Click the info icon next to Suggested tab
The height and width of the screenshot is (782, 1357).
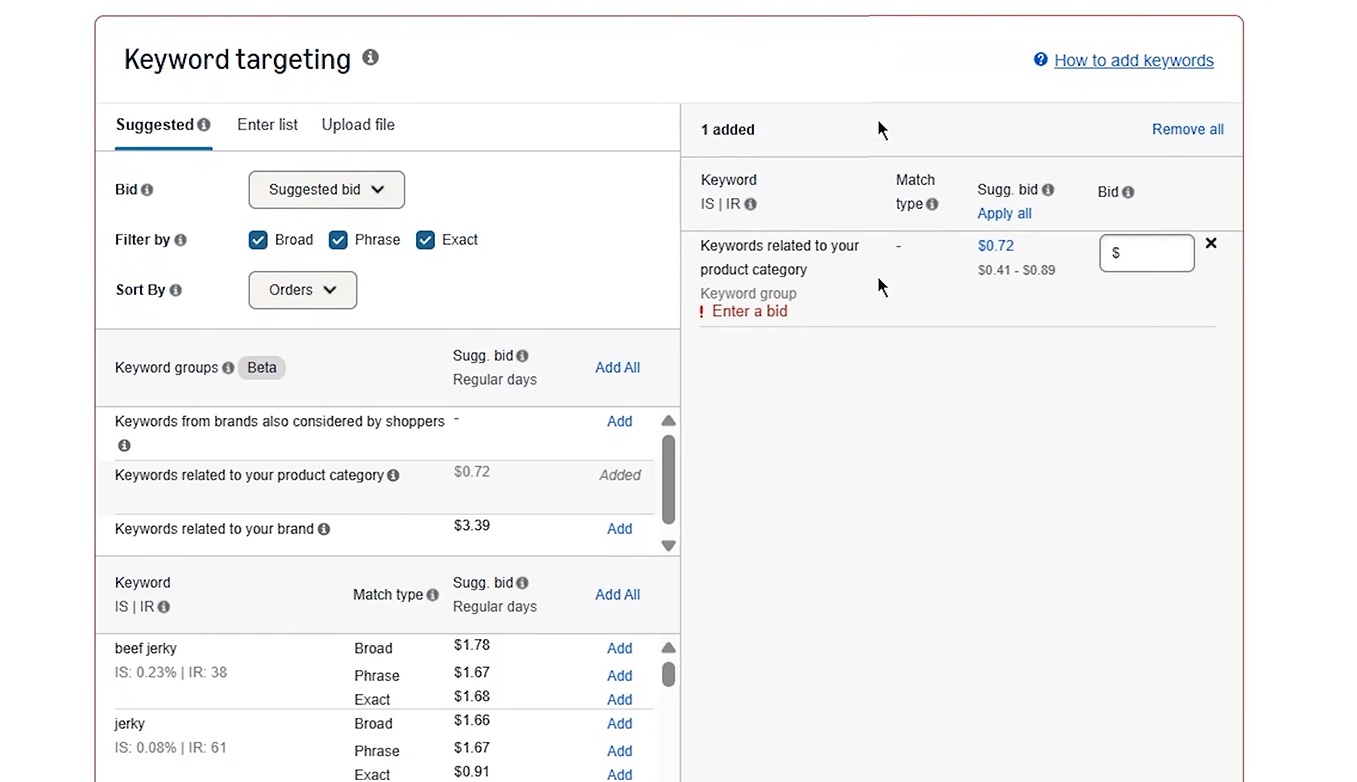[x=204, y=125]
